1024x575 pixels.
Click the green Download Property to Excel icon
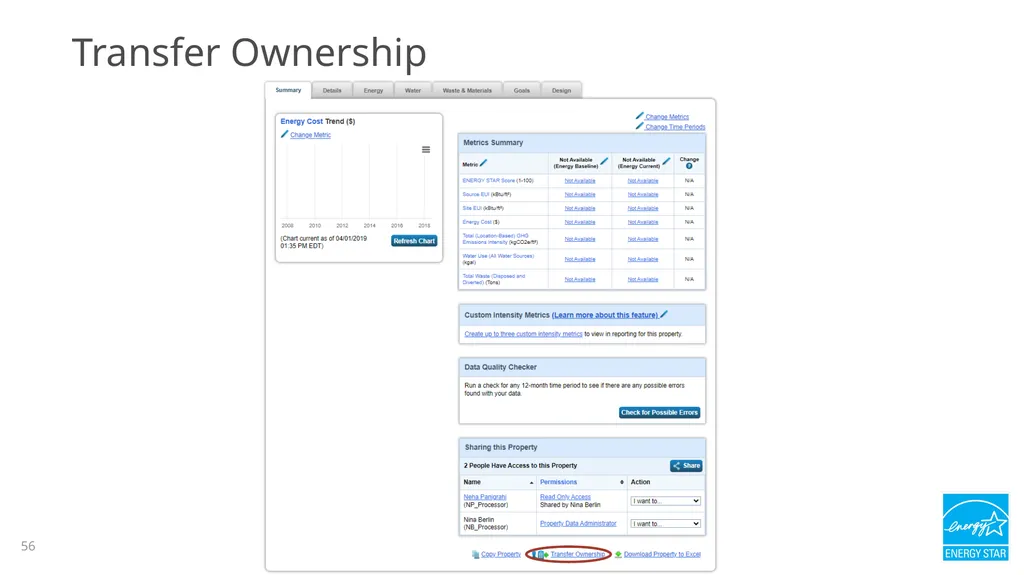click(618, 554)
